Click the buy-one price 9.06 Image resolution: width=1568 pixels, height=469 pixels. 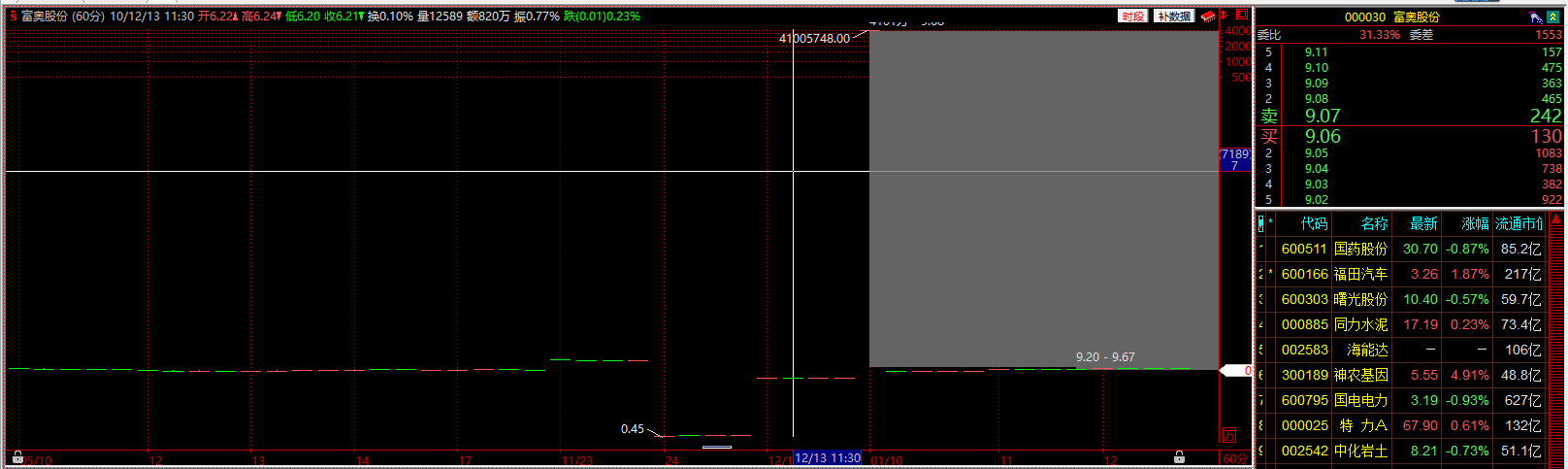click(1323, 137)
